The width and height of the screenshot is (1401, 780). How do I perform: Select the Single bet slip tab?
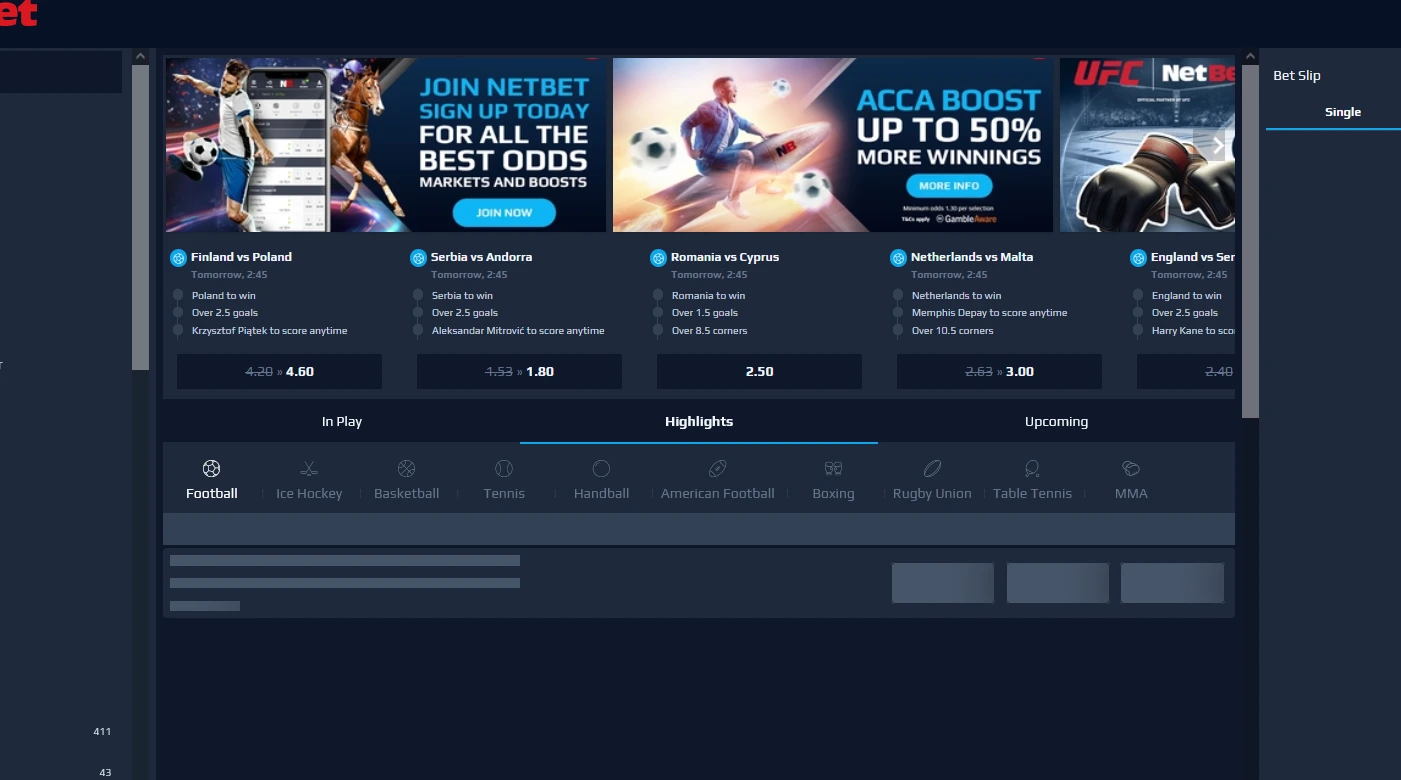tap(1343, 112)
